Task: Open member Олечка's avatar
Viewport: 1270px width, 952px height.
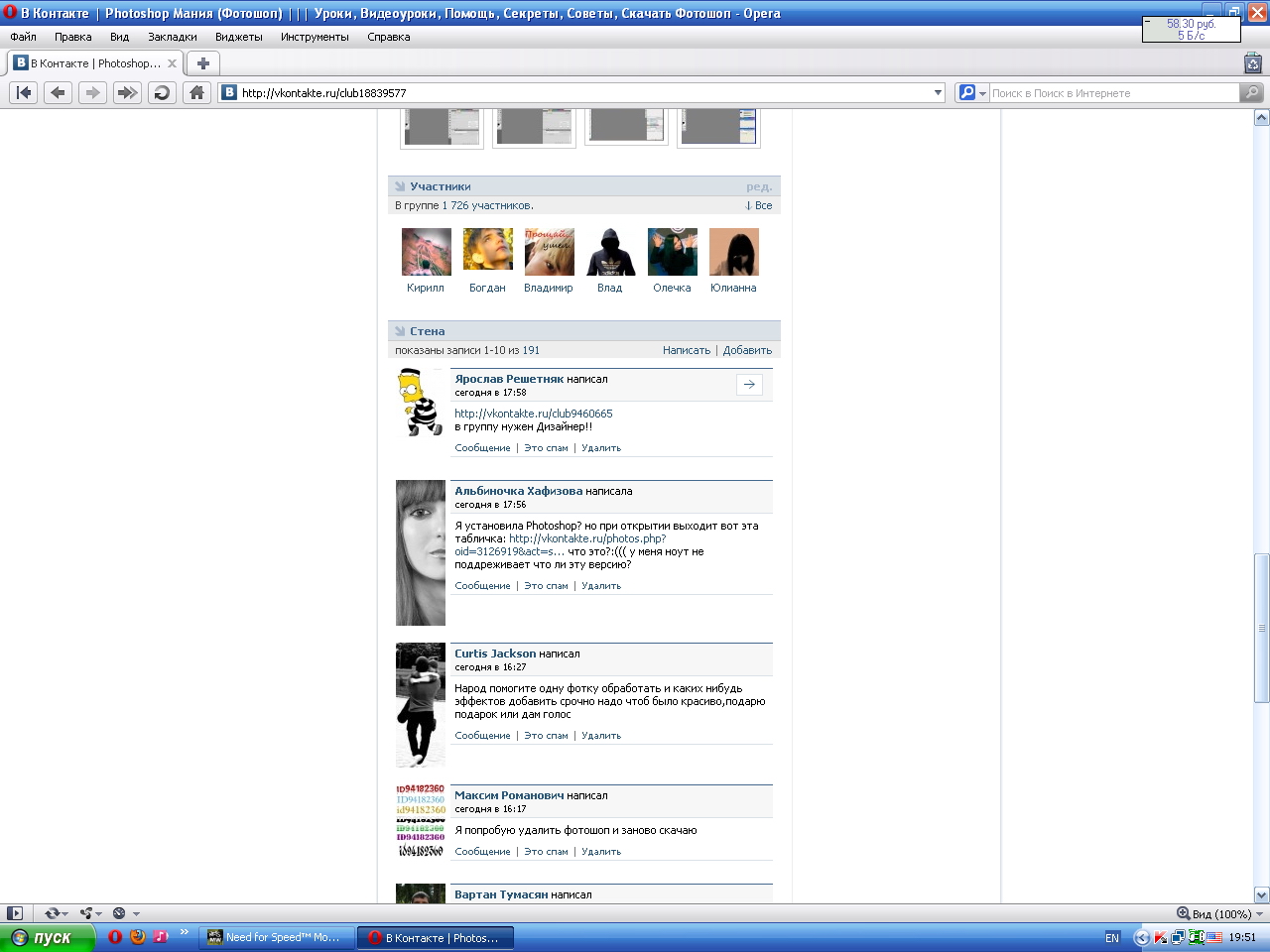Action: click(673, 252)
